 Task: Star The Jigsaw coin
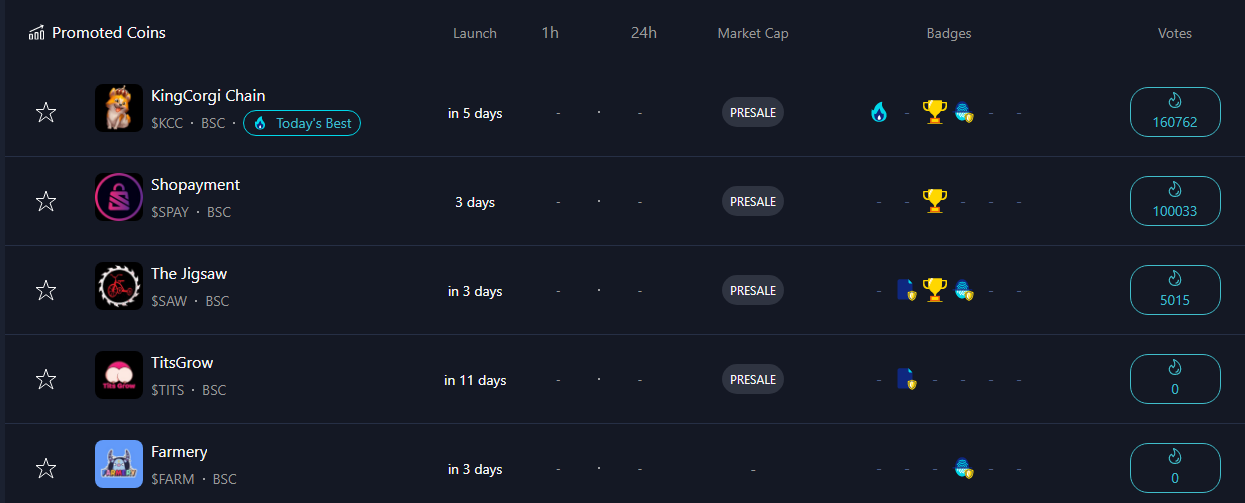45,290
